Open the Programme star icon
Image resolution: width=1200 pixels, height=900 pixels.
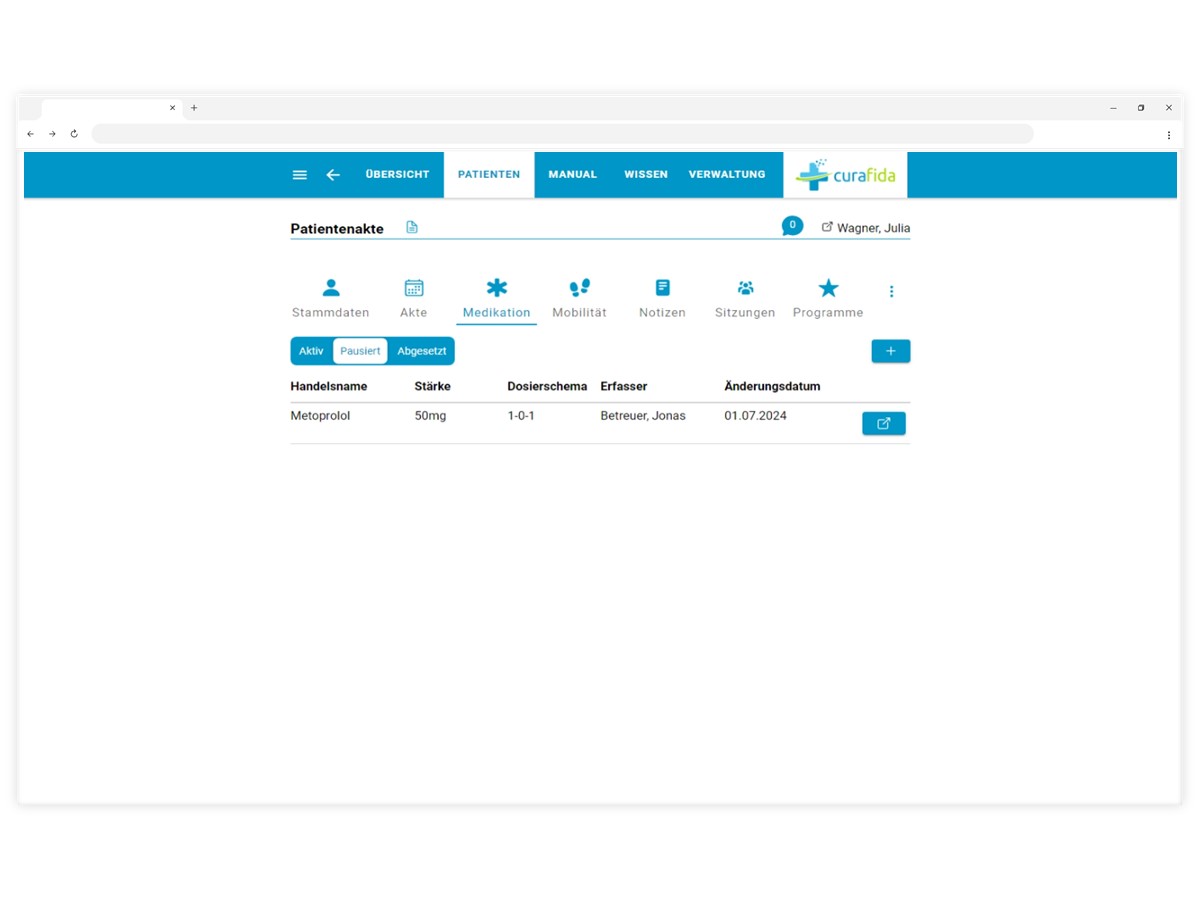point(829,288)
